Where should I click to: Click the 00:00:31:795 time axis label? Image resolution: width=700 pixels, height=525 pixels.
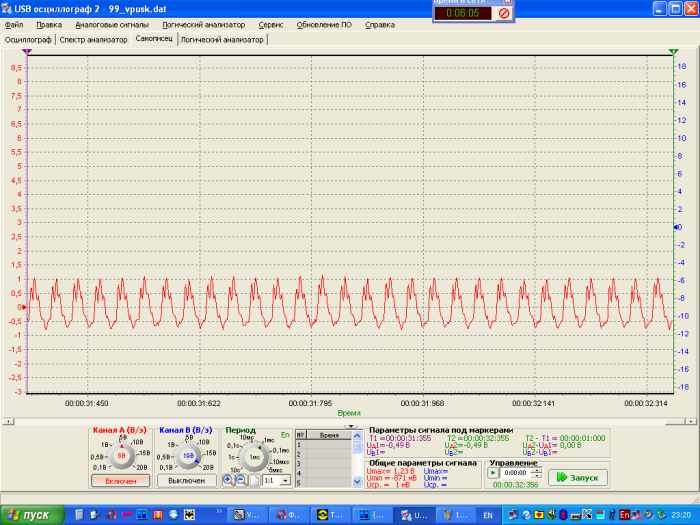pos(311,404)
